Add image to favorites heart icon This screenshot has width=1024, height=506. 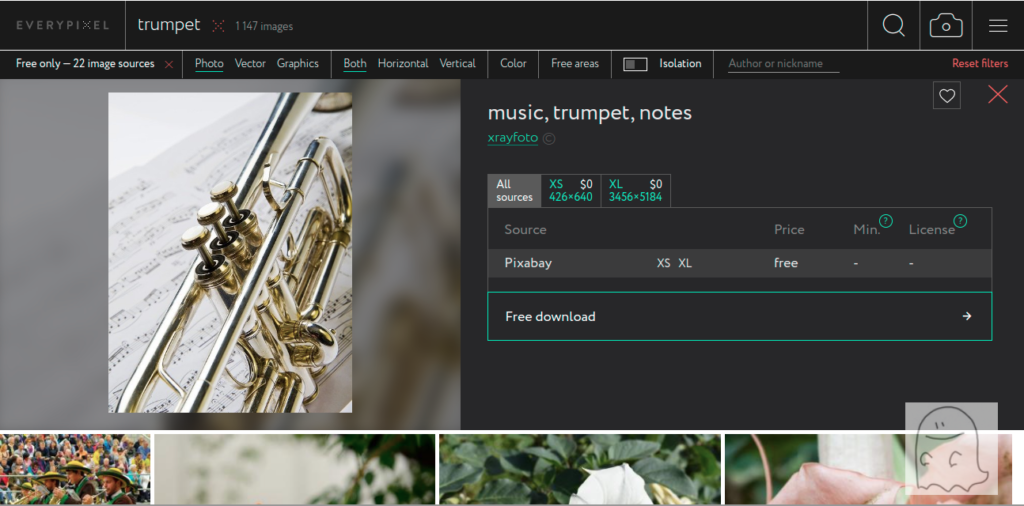946,96
